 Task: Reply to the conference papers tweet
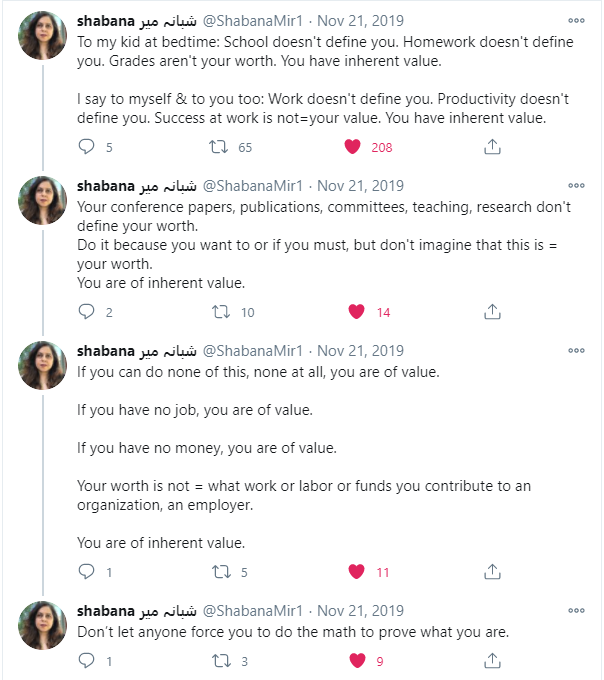(x=86, y=312)
